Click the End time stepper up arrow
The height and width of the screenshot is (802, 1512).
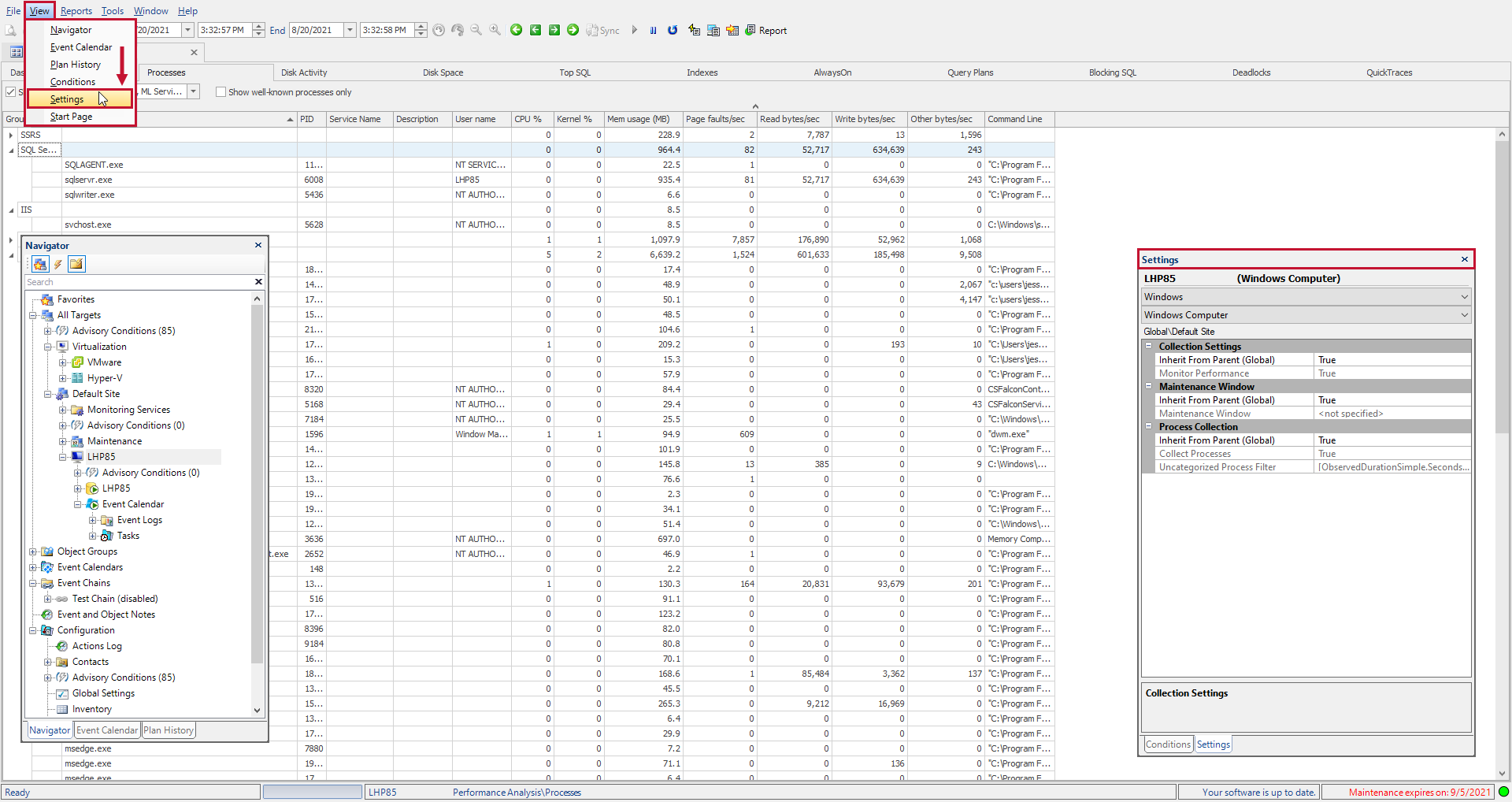click(421, 26)
